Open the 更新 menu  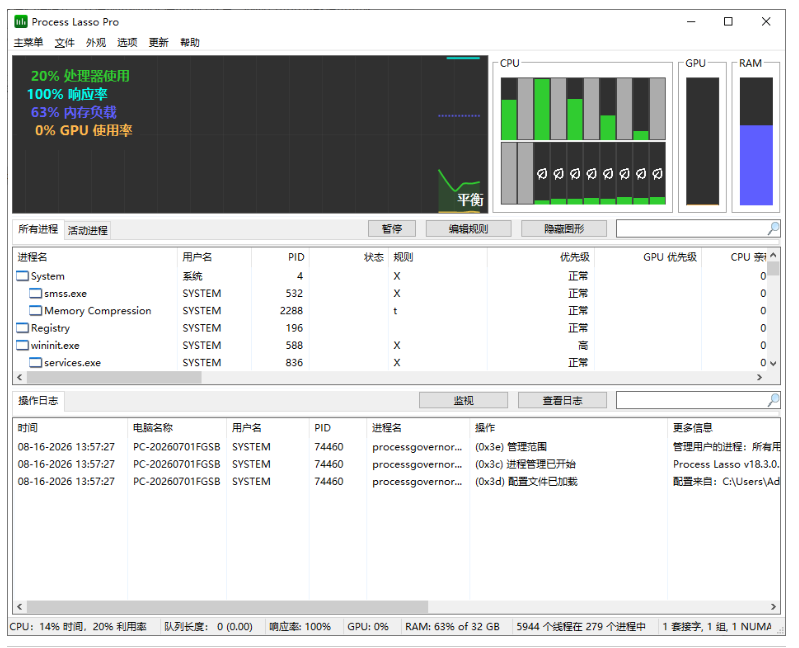pyautogui.click(x=158, y=42)
